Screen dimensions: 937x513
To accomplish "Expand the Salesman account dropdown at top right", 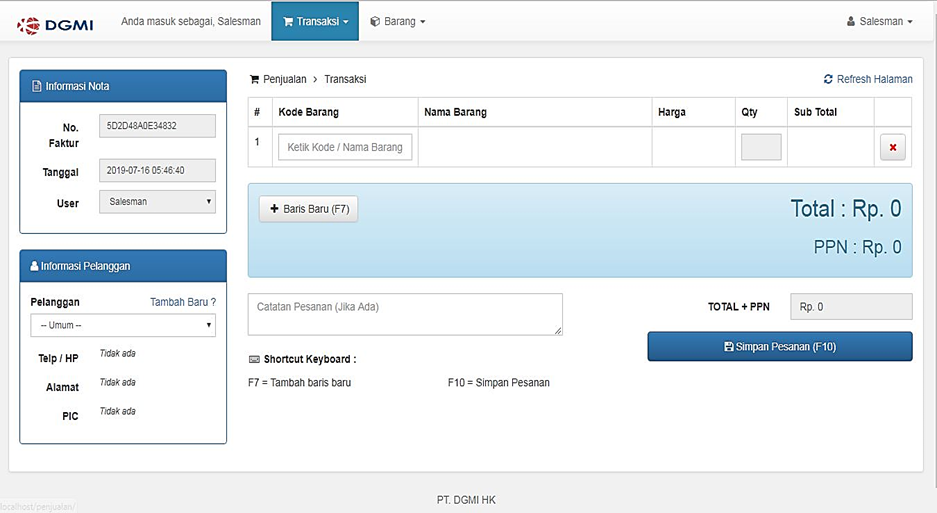I will pos(880,22).
